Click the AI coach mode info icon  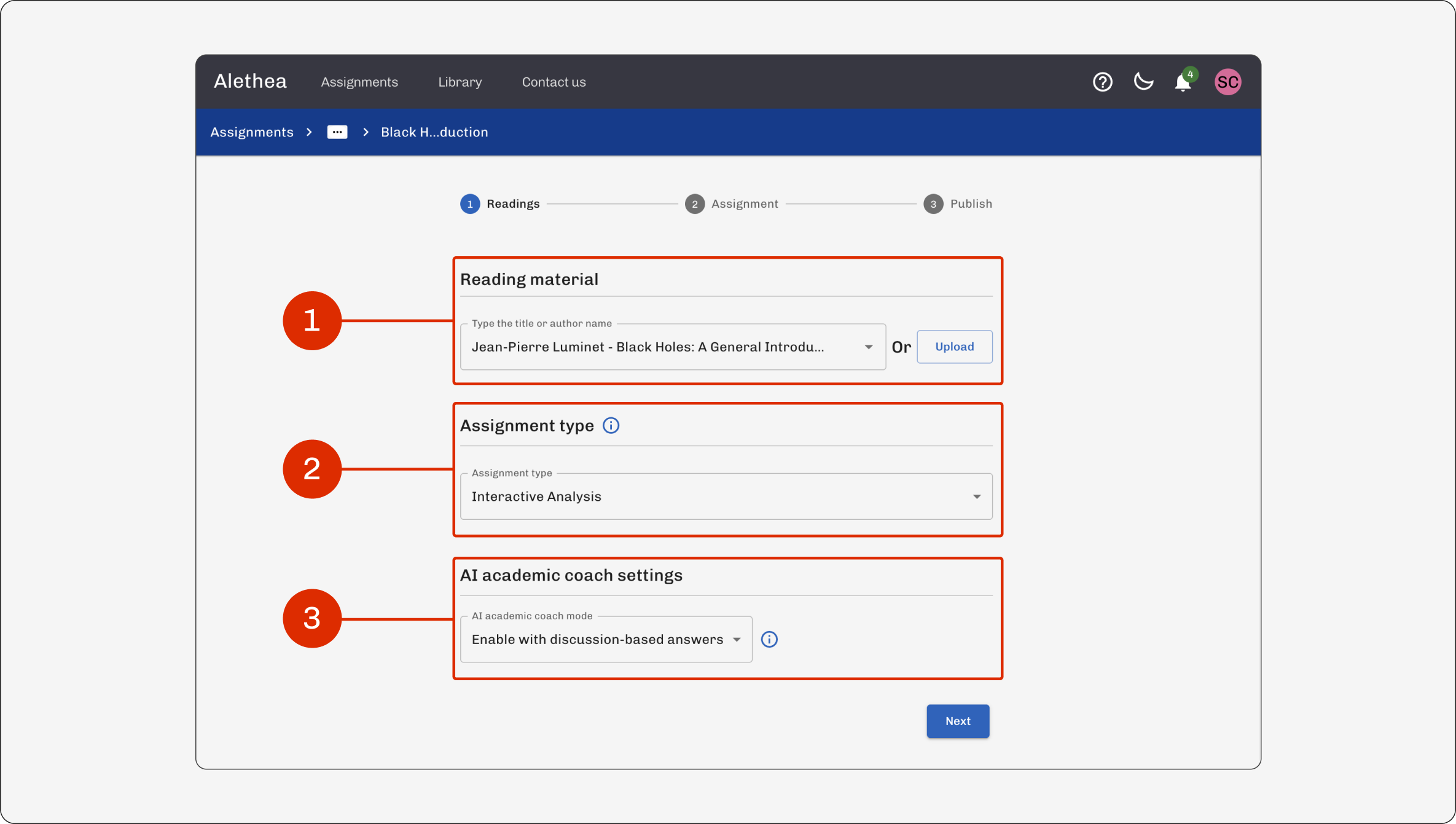click(769, 639)
